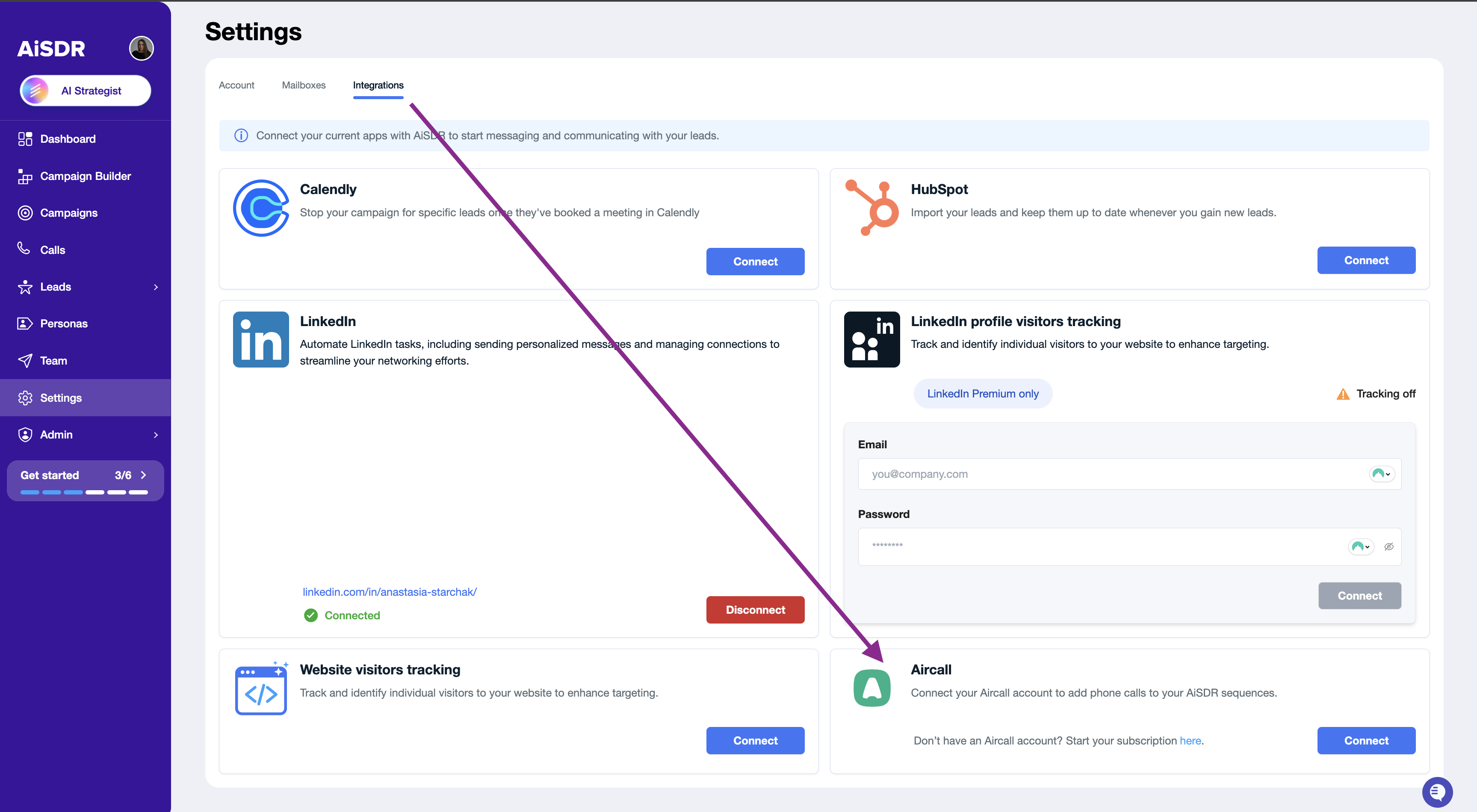This screenshot has width=1477, height=812.
Task: Connect the Aircall integration
Action: (1366, 740)
